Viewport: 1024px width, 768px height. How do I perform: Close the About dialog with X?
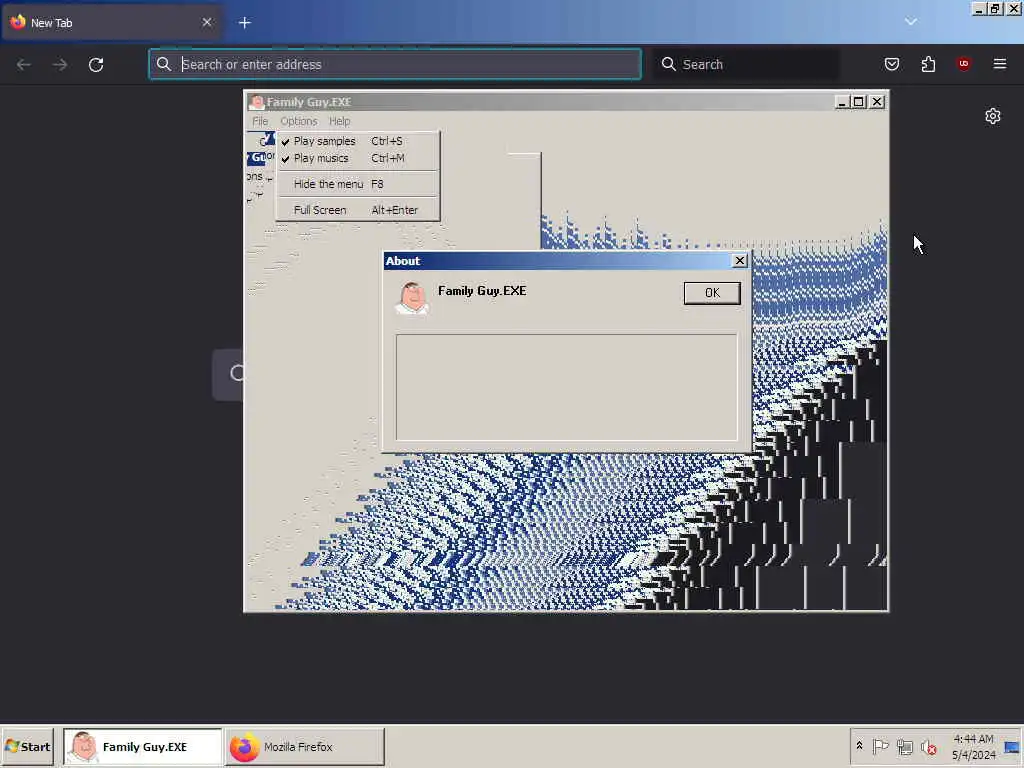739,261
